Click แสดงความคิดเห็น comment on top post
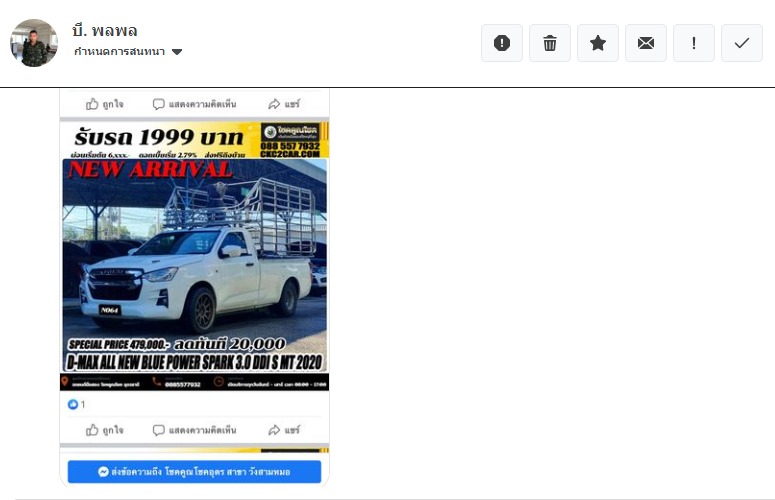775x500 pixels. click(194, 104)
